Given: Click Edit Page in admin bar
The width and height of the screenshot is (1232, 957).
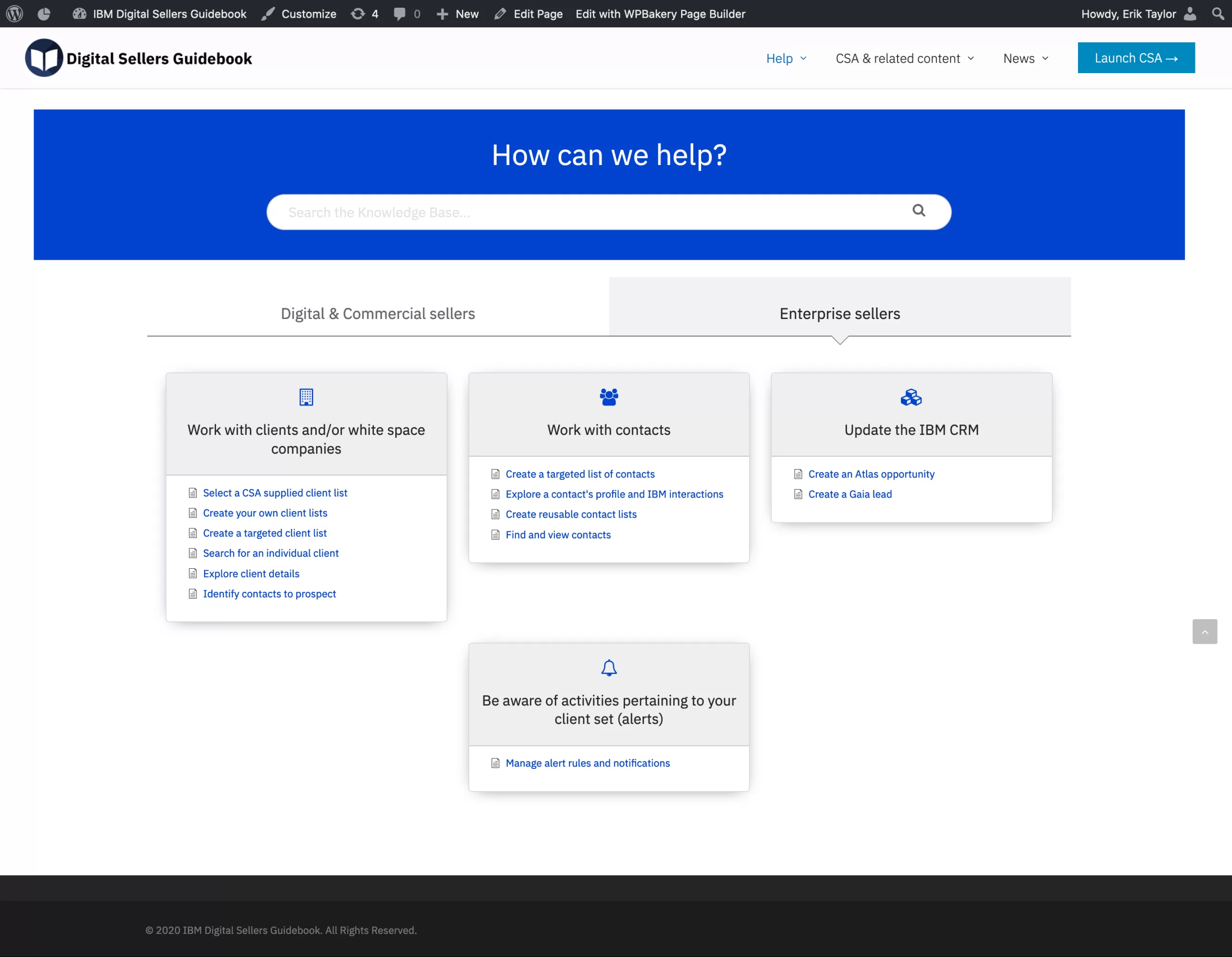Looking at the screenshot, I should 528,13.
